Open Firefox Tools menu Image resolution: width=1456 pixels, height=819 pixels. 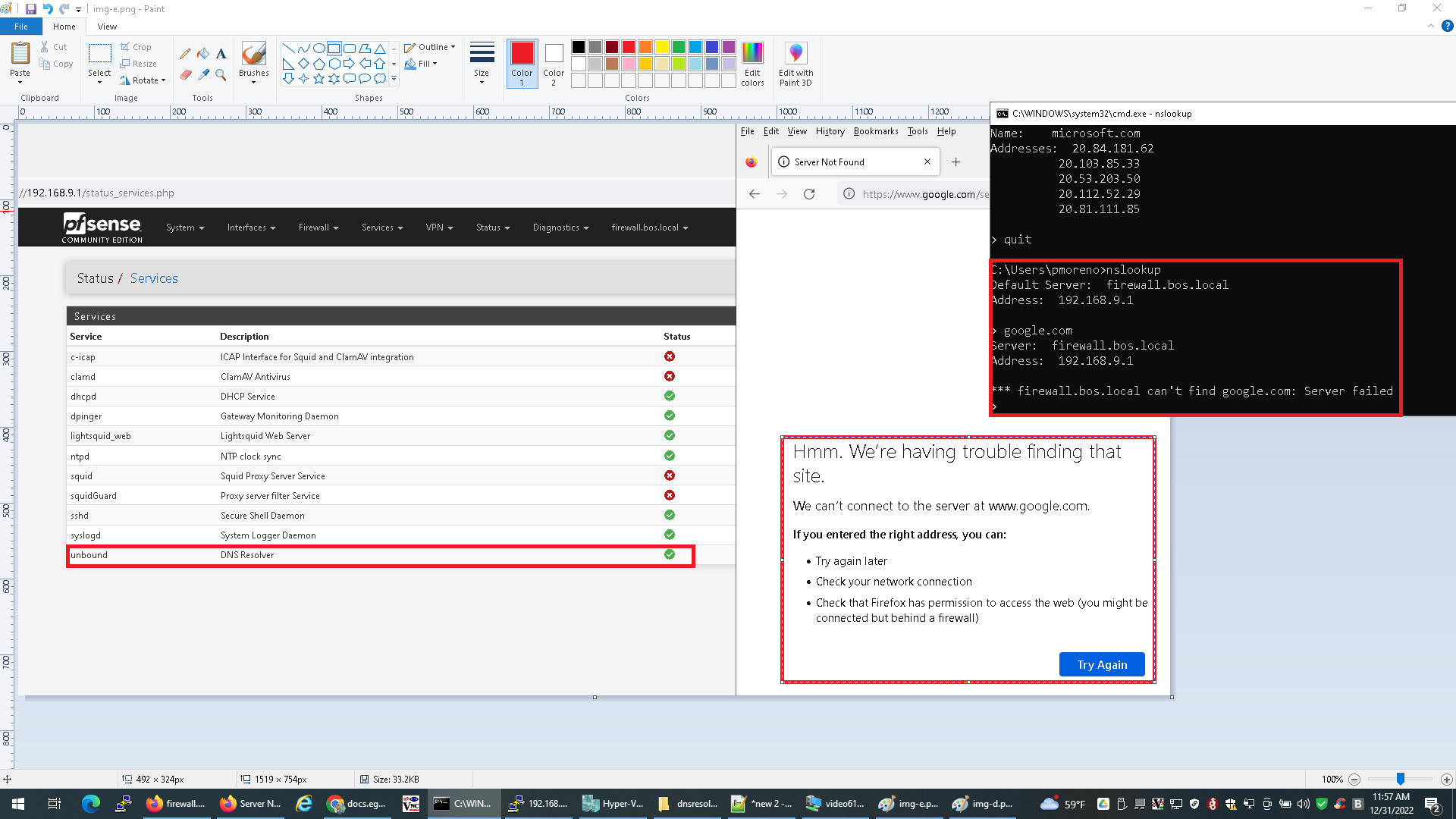[918, 131]
